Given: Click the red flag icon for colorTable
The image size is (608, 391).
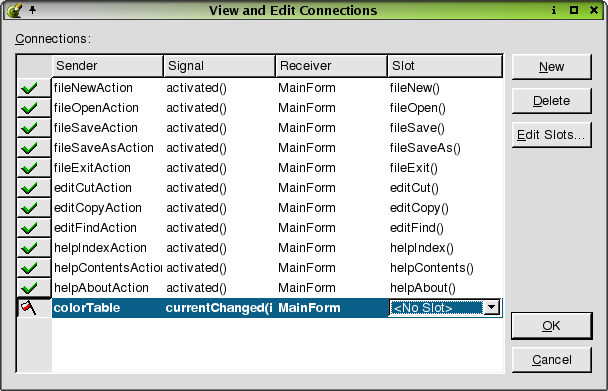Looking at the screenshot, I should click(x=28, y=308).
